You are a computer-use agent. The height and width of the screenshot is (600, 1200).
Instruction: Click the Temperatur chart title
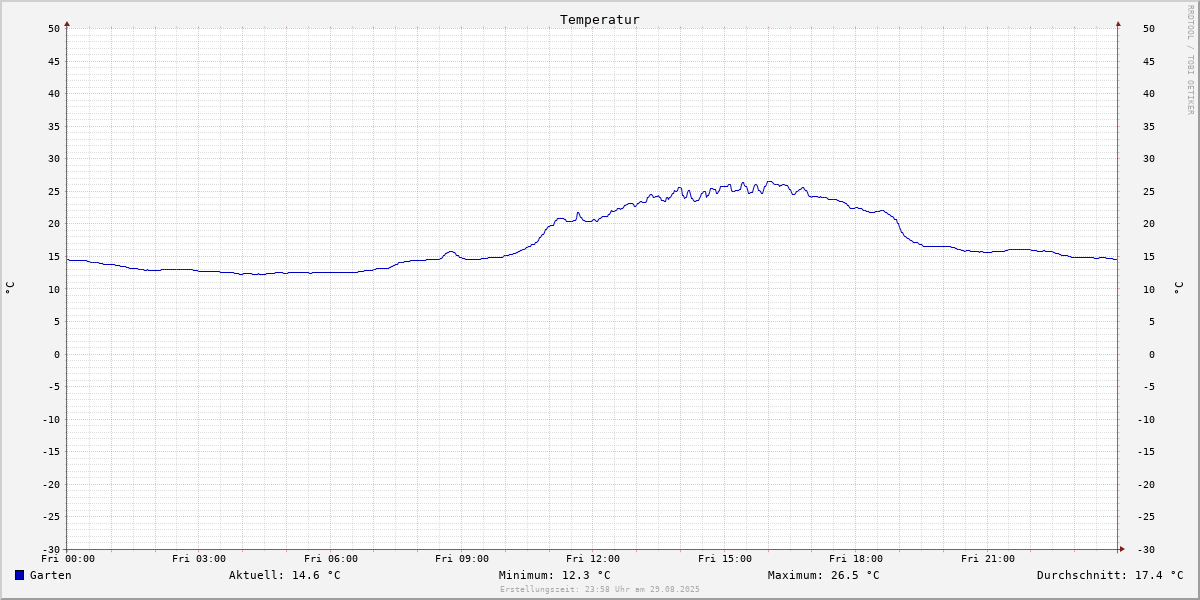click(x=600, y=19)
